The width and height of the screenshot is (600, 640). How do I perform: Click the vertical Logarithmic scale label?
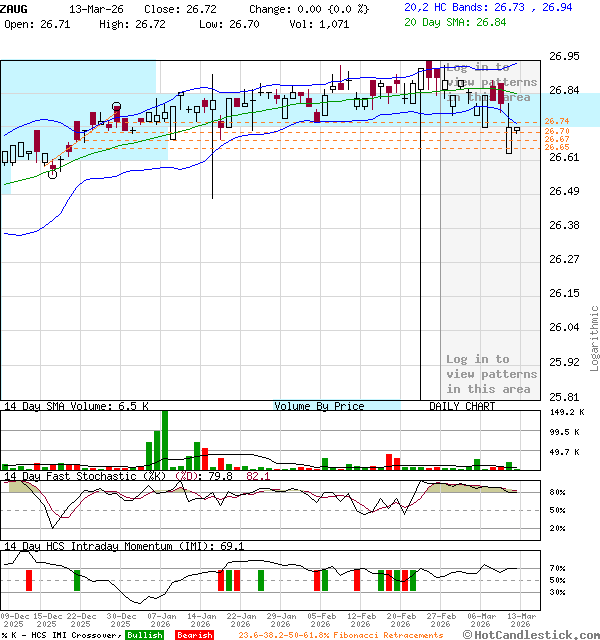pos(594,338)
